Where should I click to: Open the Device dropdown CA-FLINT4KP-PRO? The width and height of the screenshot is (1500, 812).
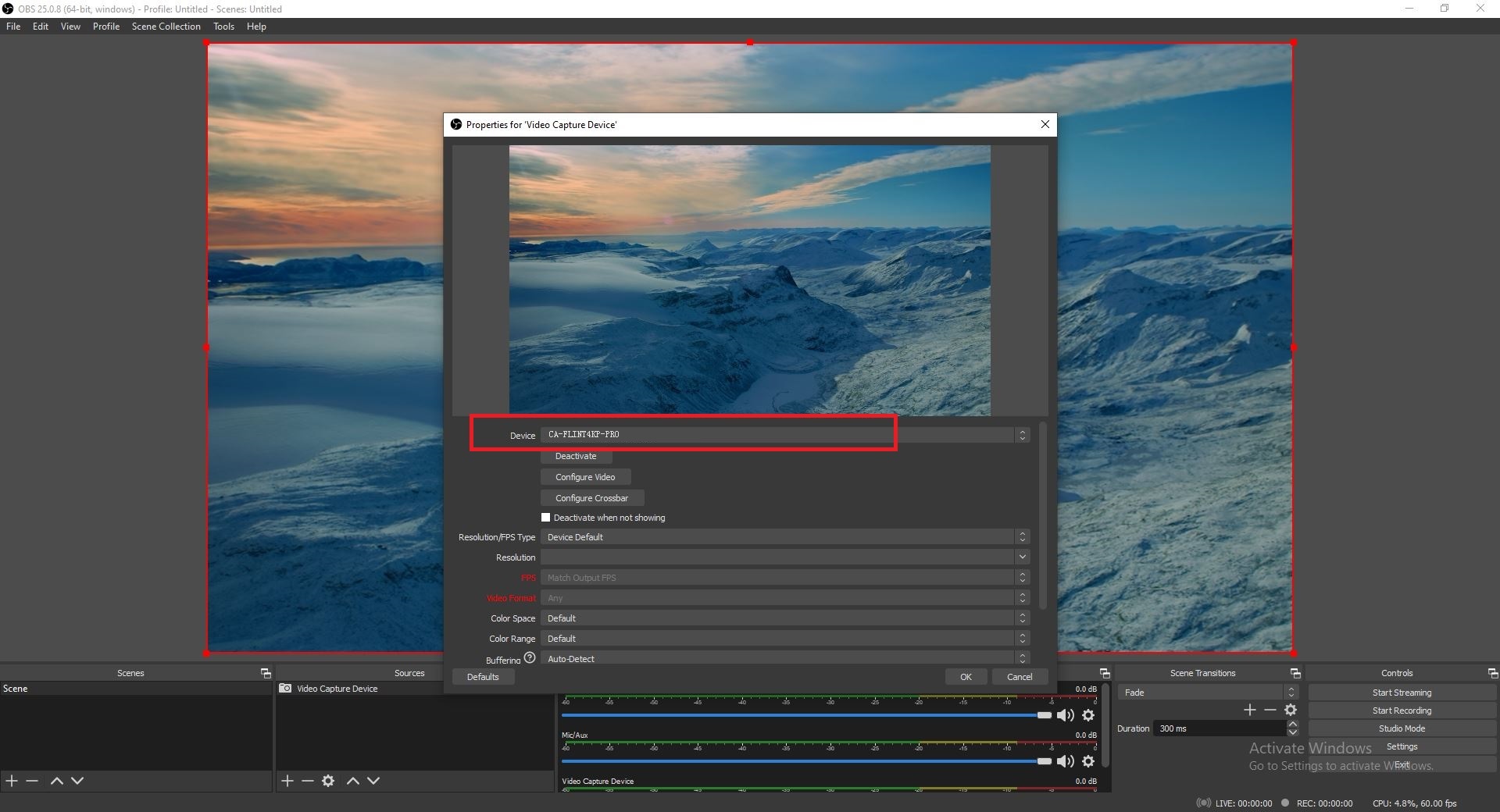click(785, 435)
